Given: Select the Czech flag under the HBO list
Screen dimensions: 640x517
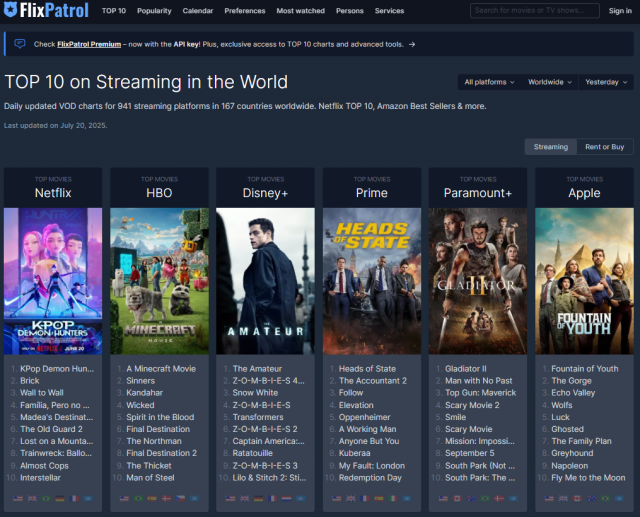Looking at the screenshot, I should tap(180, 498).
